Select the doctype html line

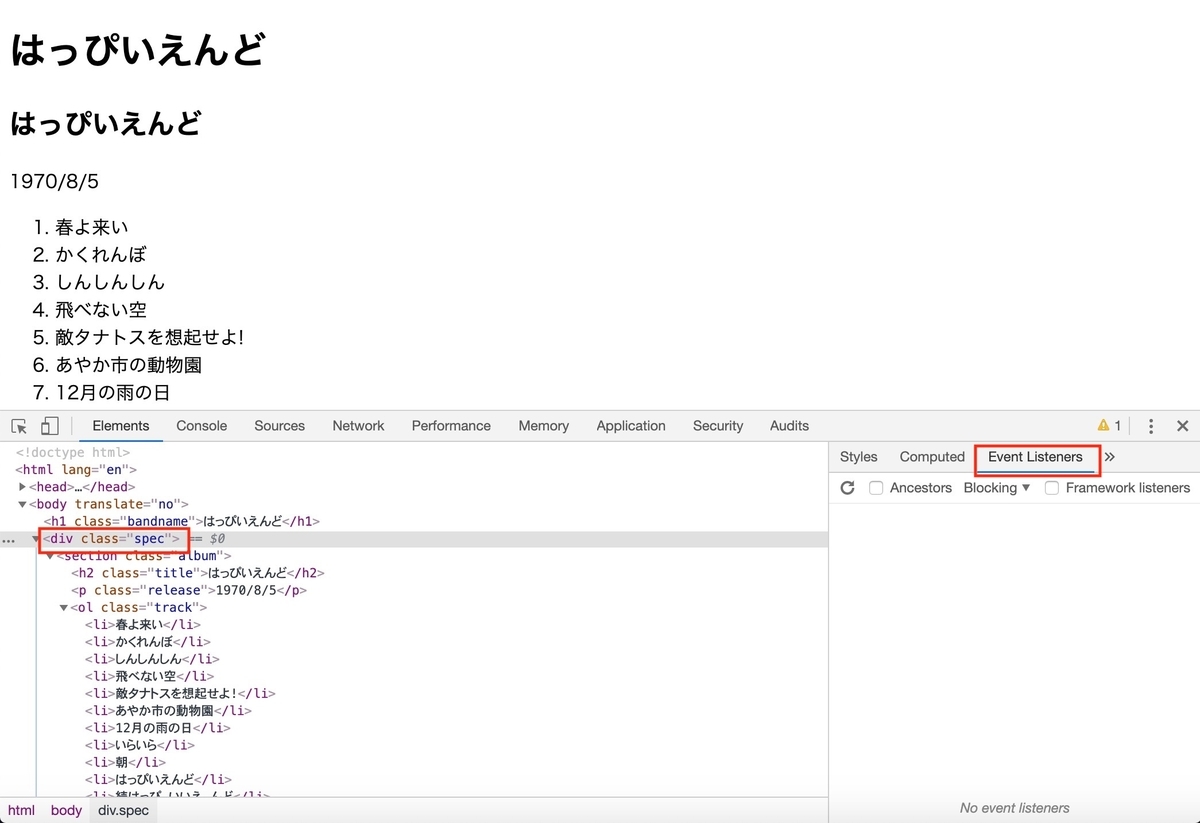73,453
